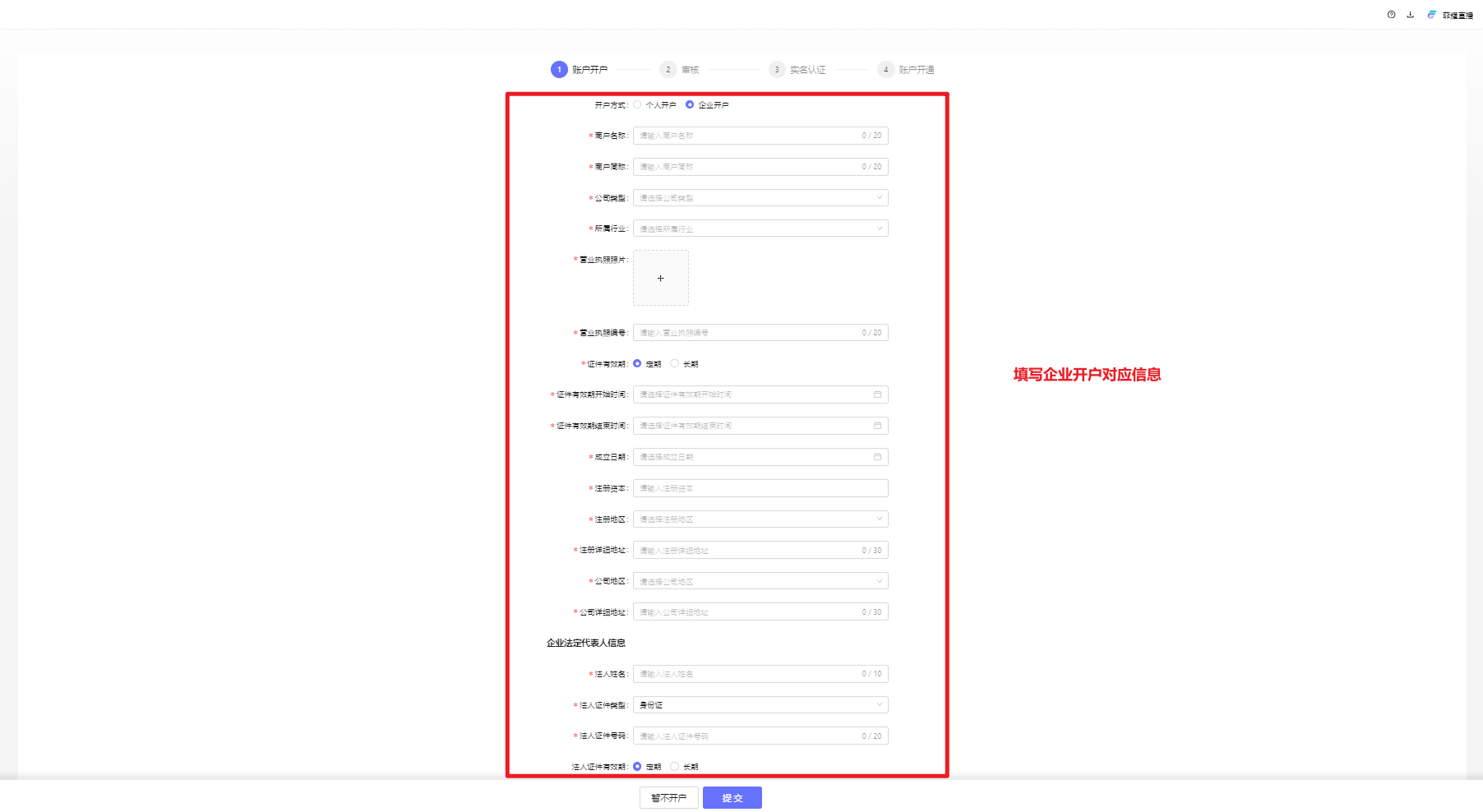1483x812 pixels.
Task: Expand 法人证件类型 dropdown showing 身份证
Action: [x=760, y=705]
